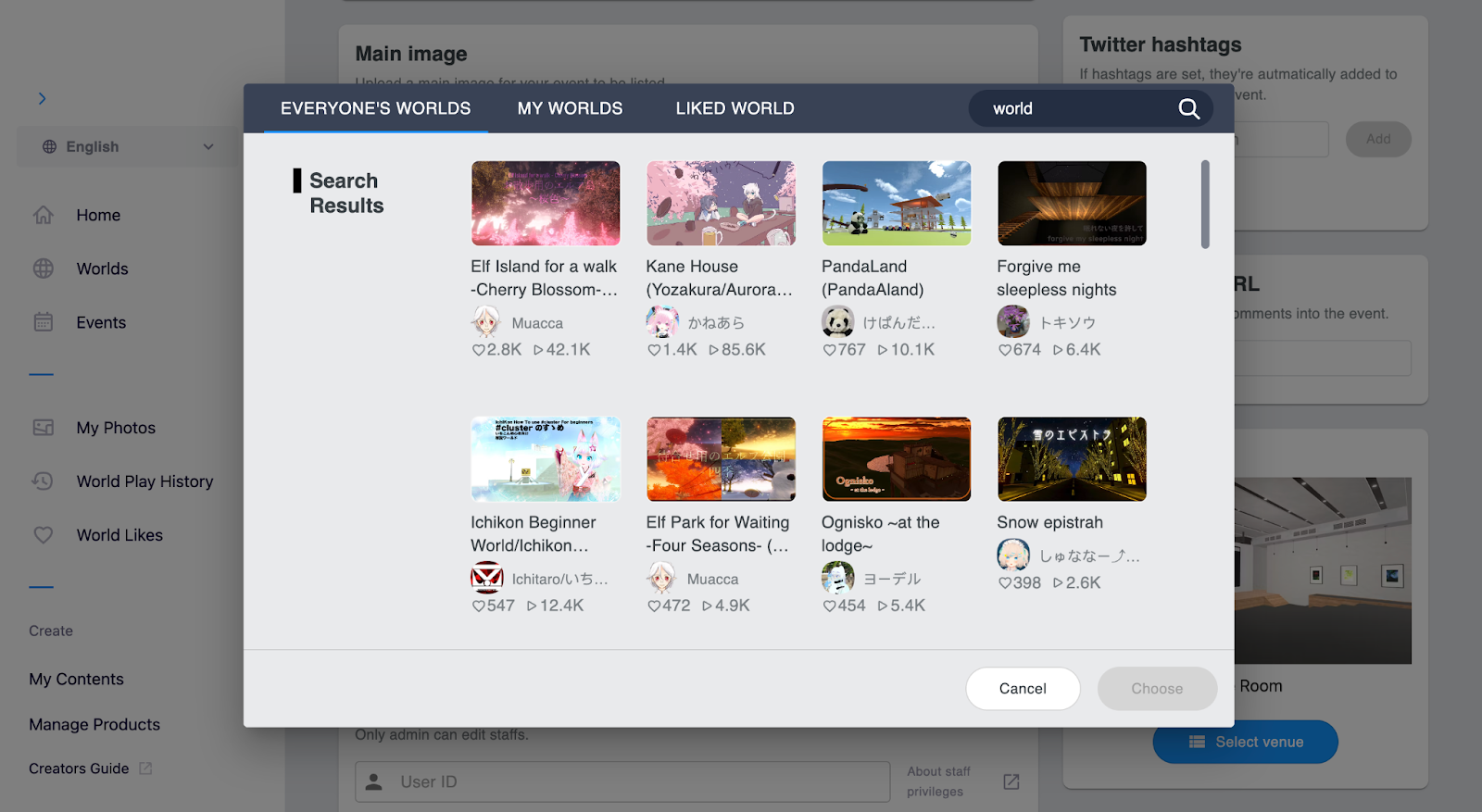Select PandaLand world thumbnail

(897, 204)
